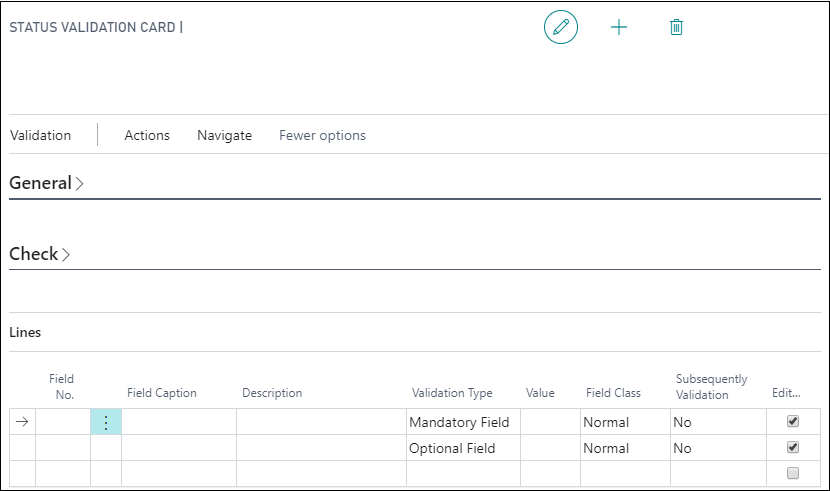830x491 pixels.
Task: Uncheck Editable box for Mandatory Field row
Action: (793, 421)
